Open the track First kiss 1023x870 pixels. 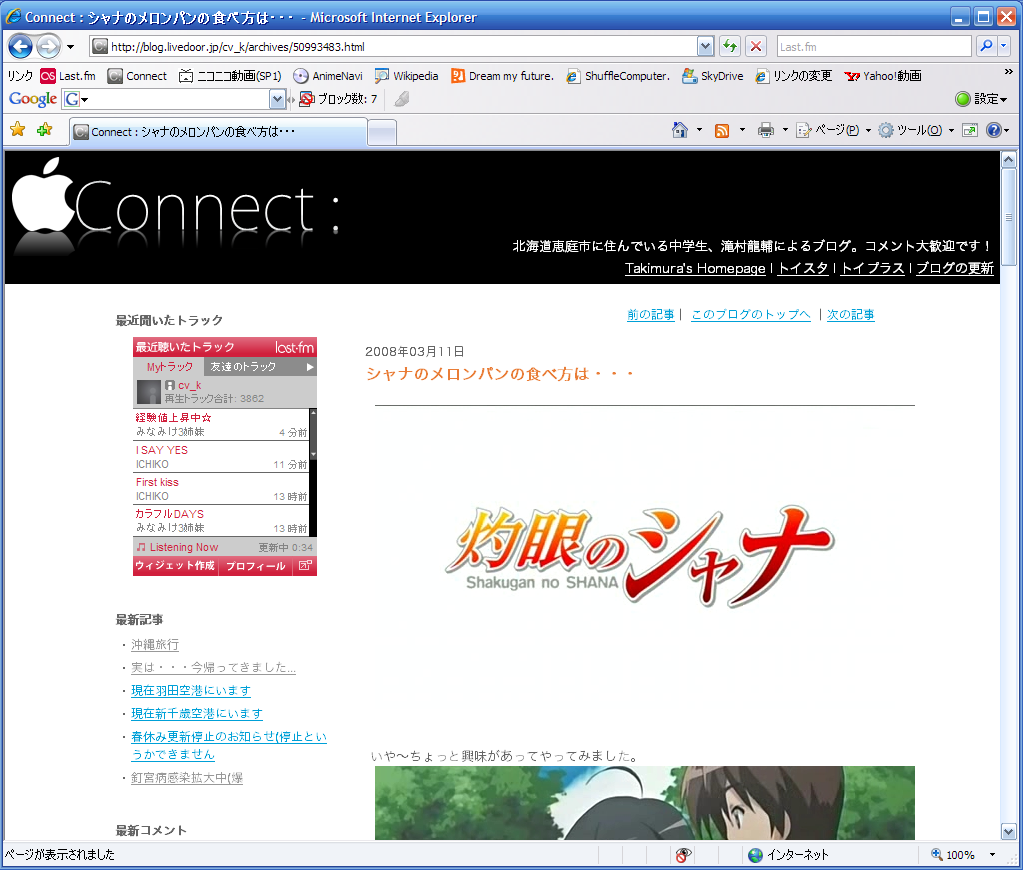pyautogui.click(x=157, y=482)
